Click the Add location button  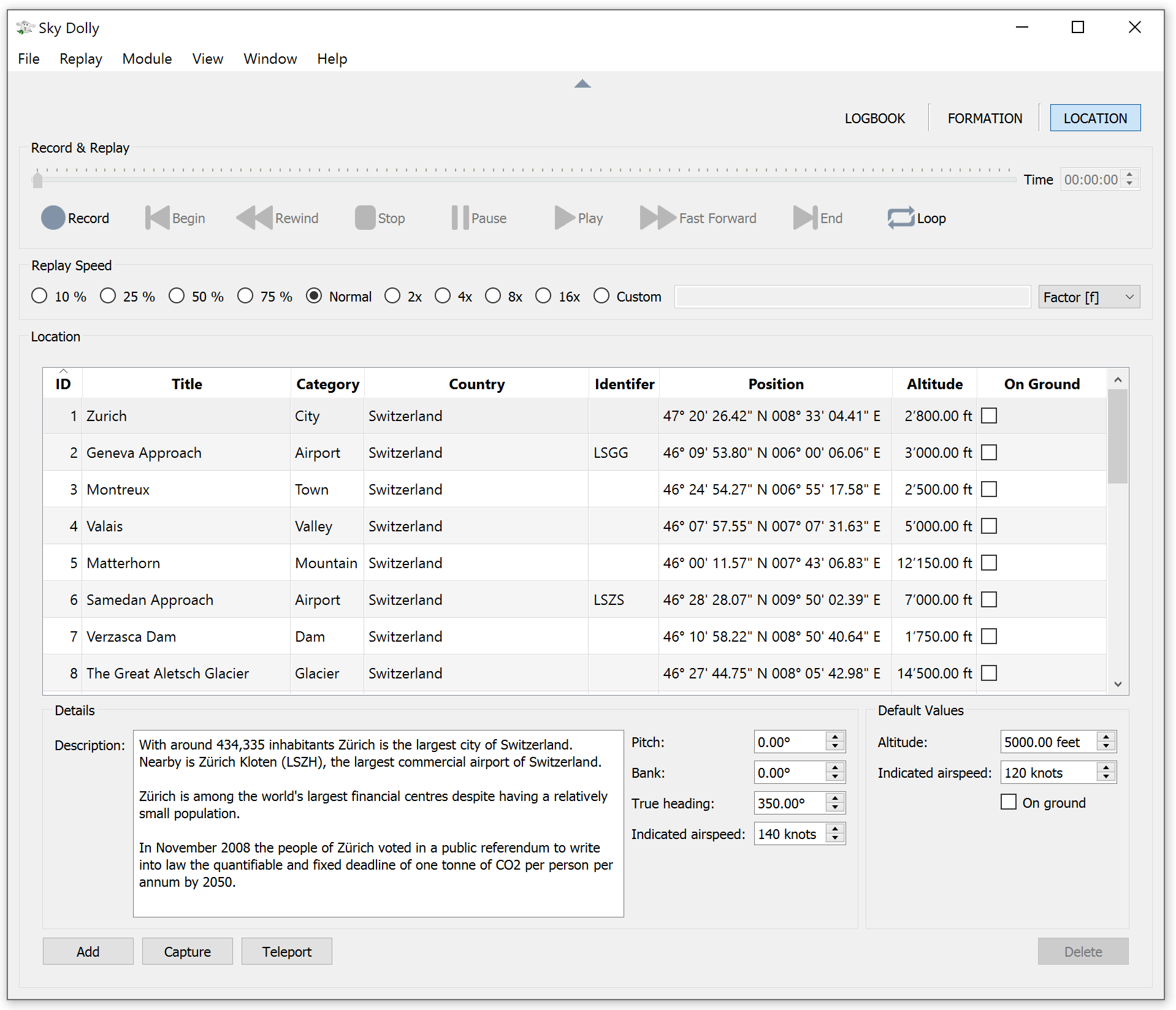coord(88,951)
